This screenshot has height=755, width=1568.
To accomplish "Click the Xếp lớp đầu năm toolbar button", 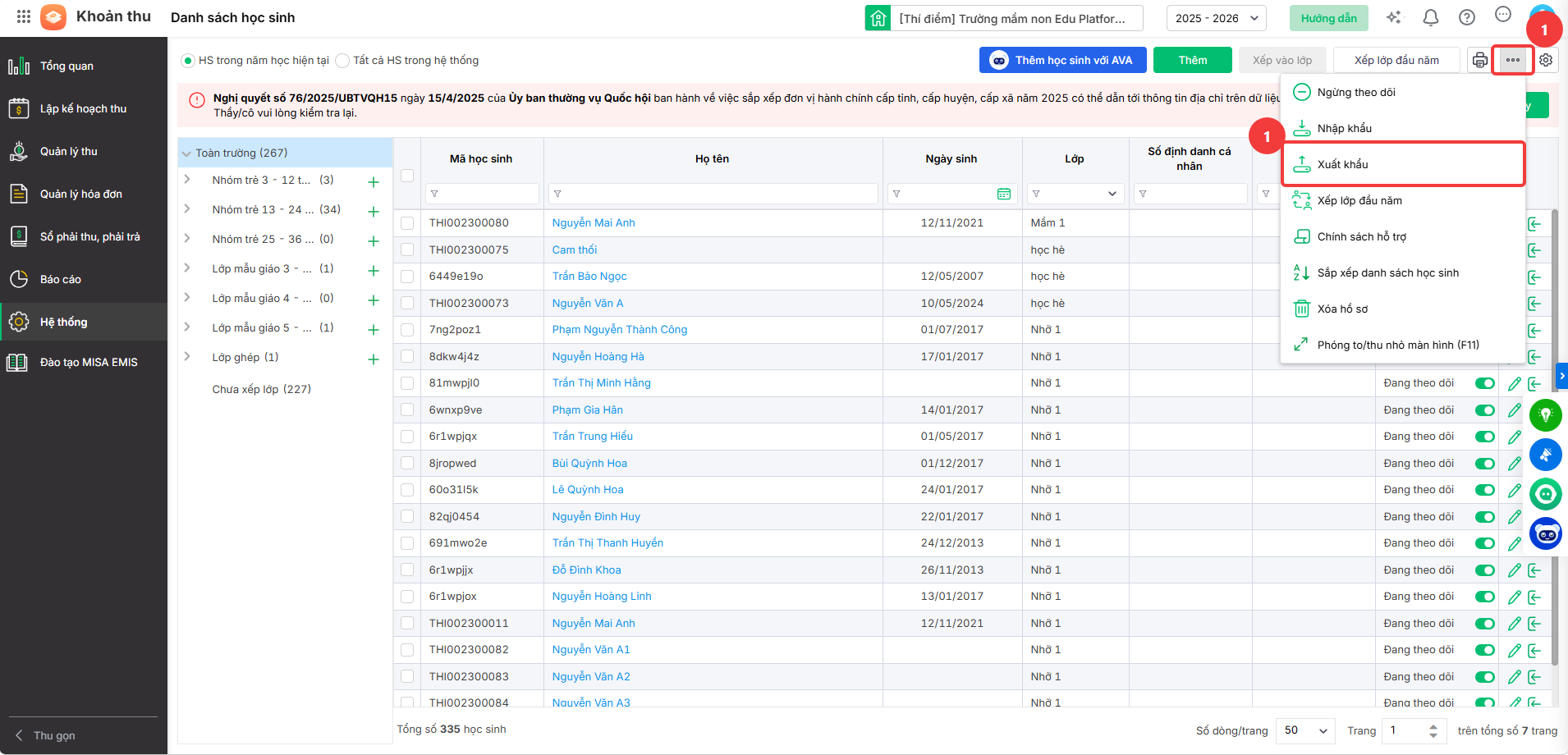I will pos(1396,60).
